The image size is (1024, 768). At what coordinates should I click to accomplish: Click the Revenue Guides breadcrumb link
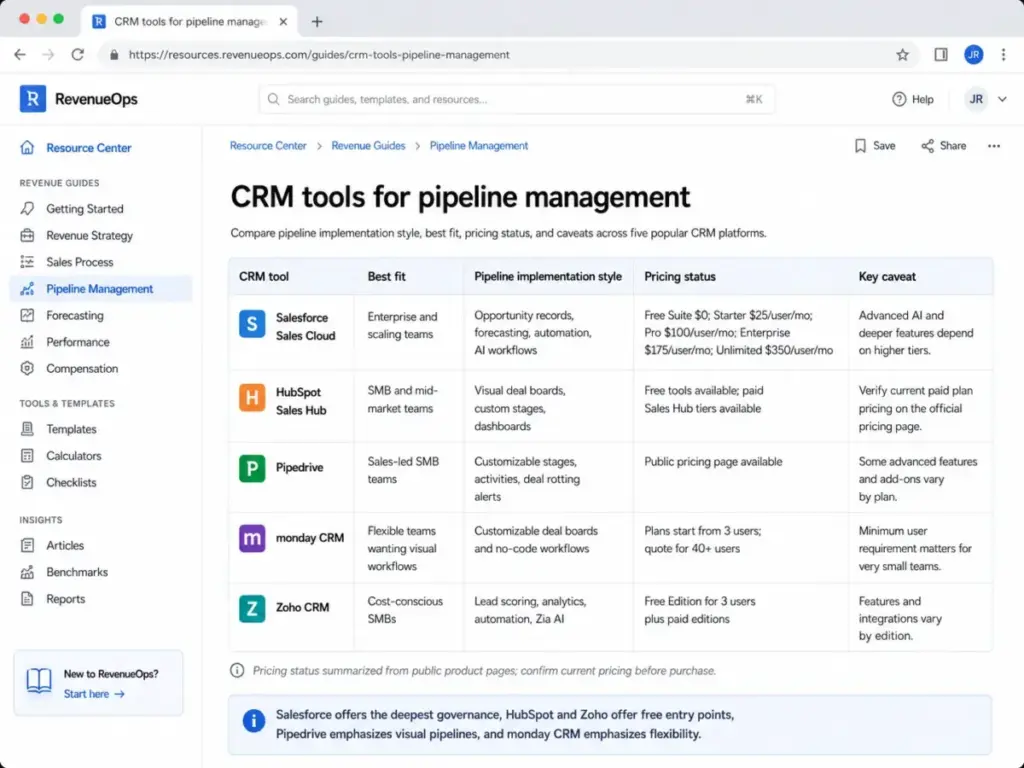click(x=368, y=146)
